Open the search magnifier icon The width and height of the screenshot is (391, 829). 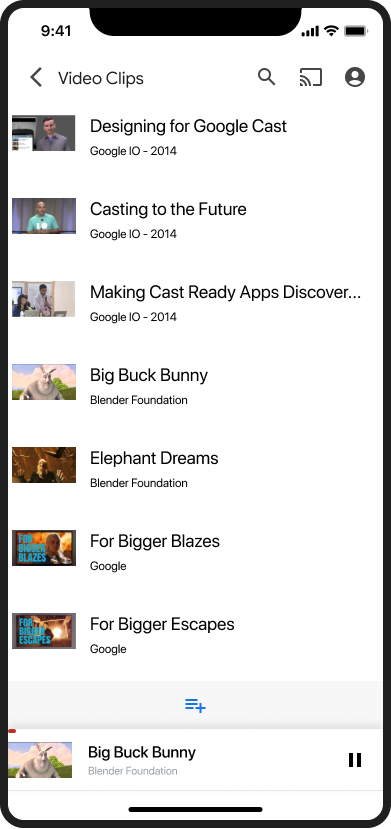tap(267, 77)
